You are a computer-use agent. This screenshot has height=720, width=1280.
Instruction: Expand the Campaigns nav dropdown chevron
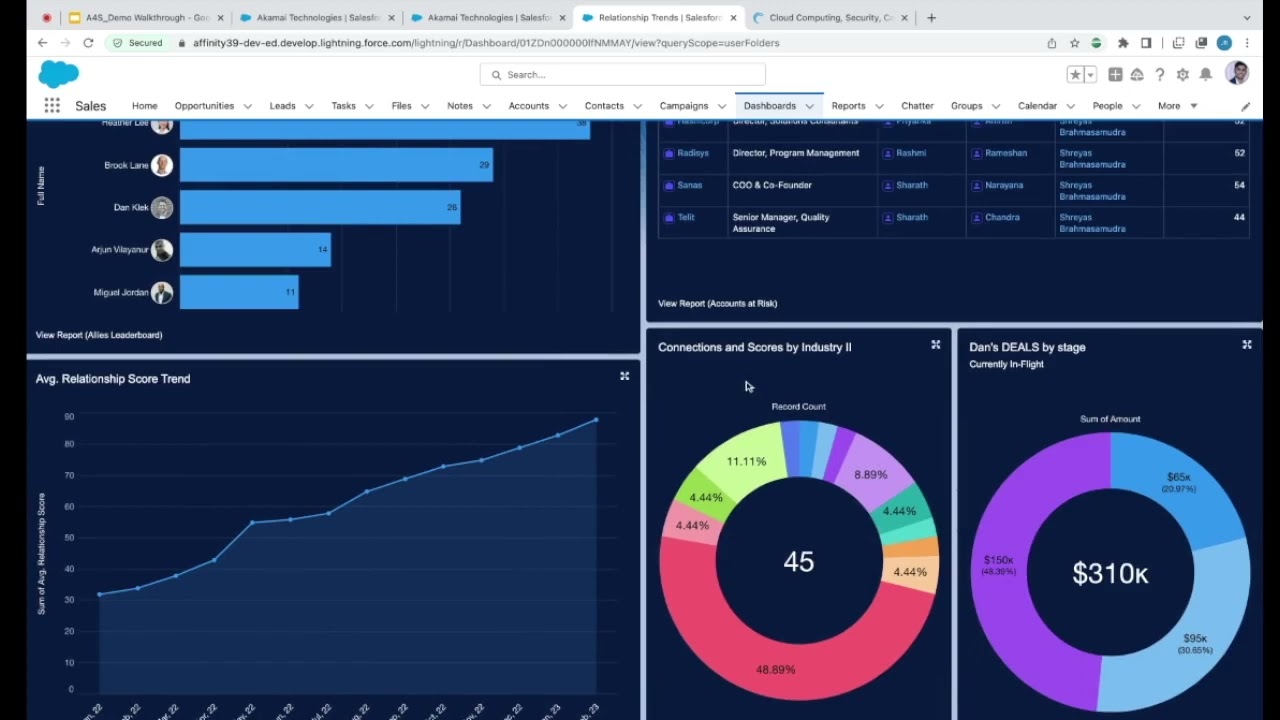[x=721, y=106]
